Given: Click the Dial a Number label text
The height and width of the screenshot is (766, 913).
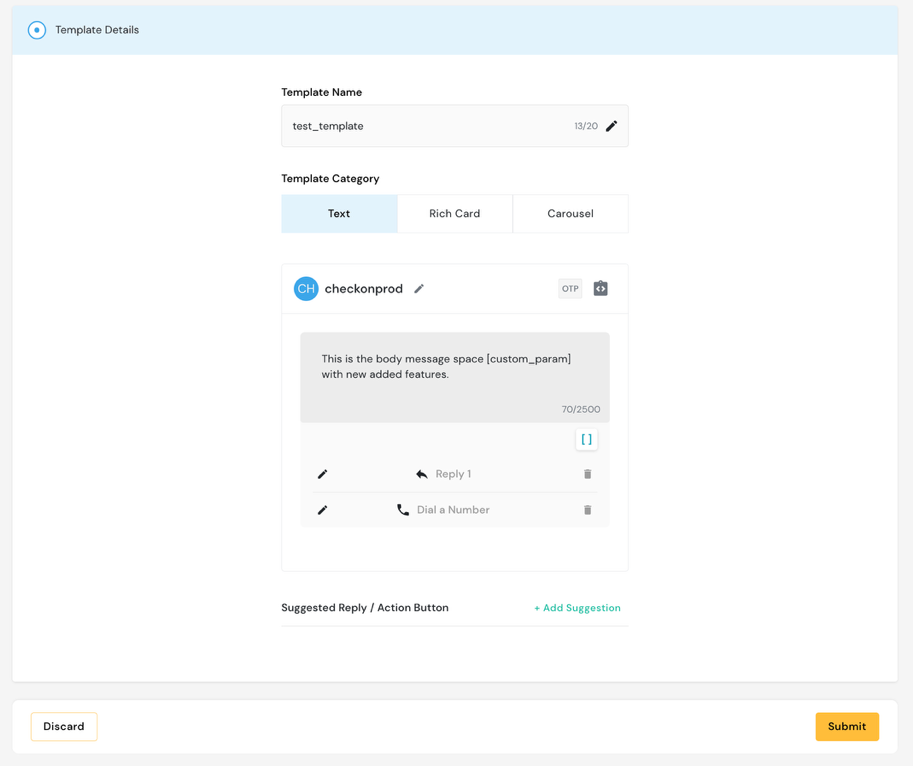Looking at the screenshot, I should [453, 510].
